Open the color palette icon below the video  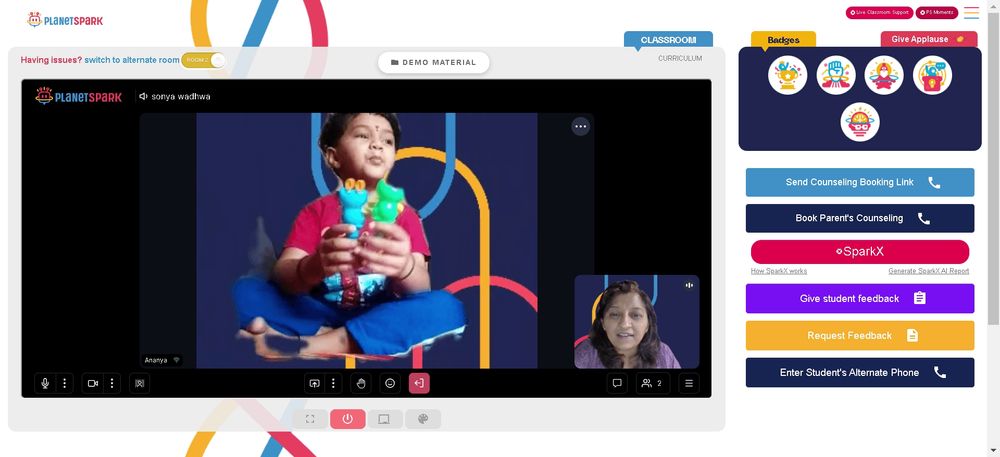point(422,419)
